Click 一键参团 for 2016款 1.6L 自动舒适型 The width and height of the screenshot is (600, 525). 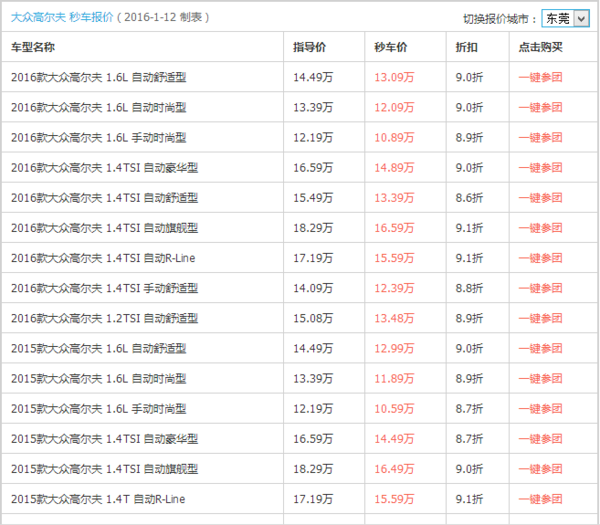coord(540,77)
